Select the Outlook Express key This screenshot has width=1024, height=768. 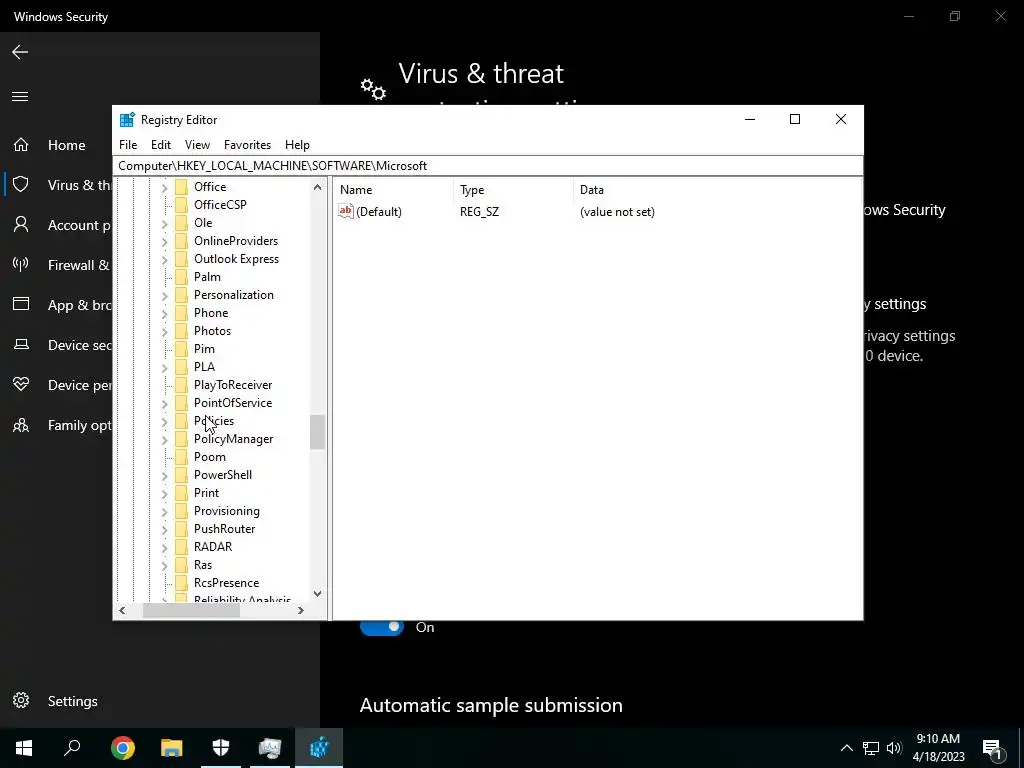(x=236, y=259)
